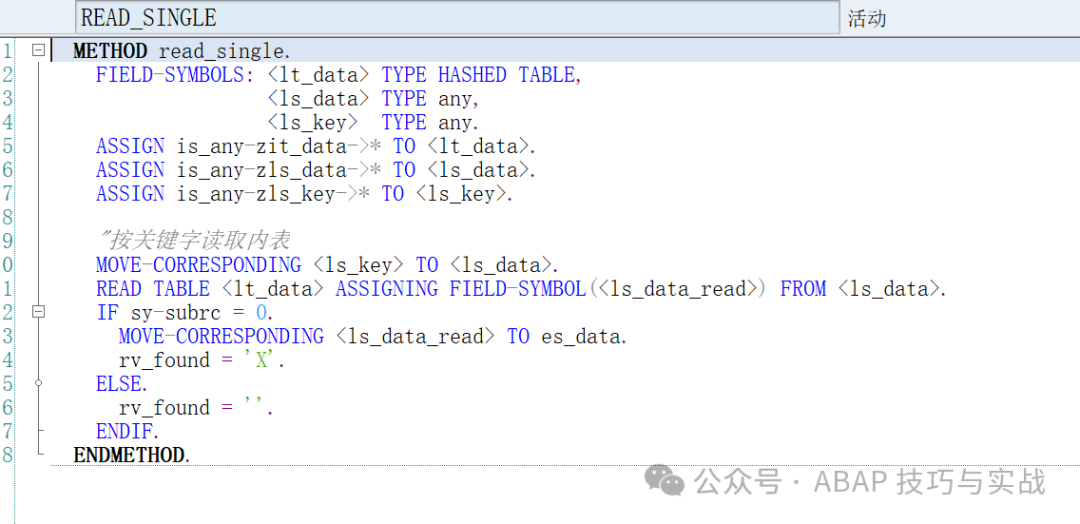Click the 'ENDIF.' line

coord(127,432)
